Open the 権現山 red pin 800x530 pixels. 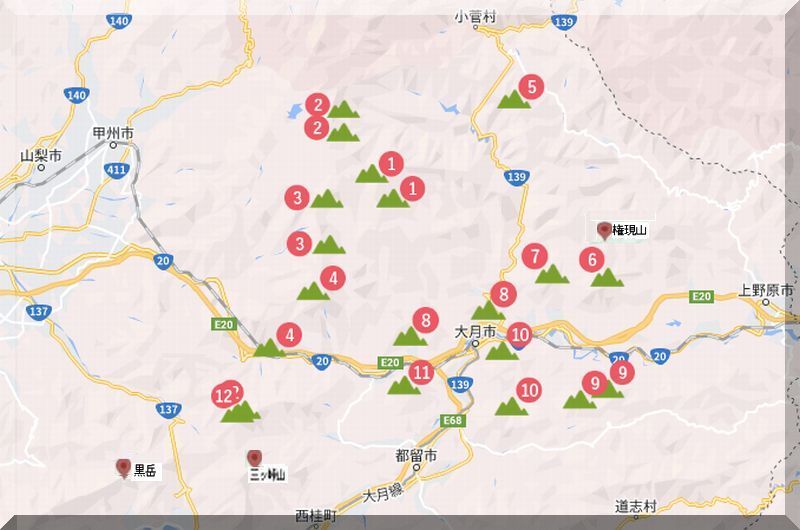coord(605,231)
